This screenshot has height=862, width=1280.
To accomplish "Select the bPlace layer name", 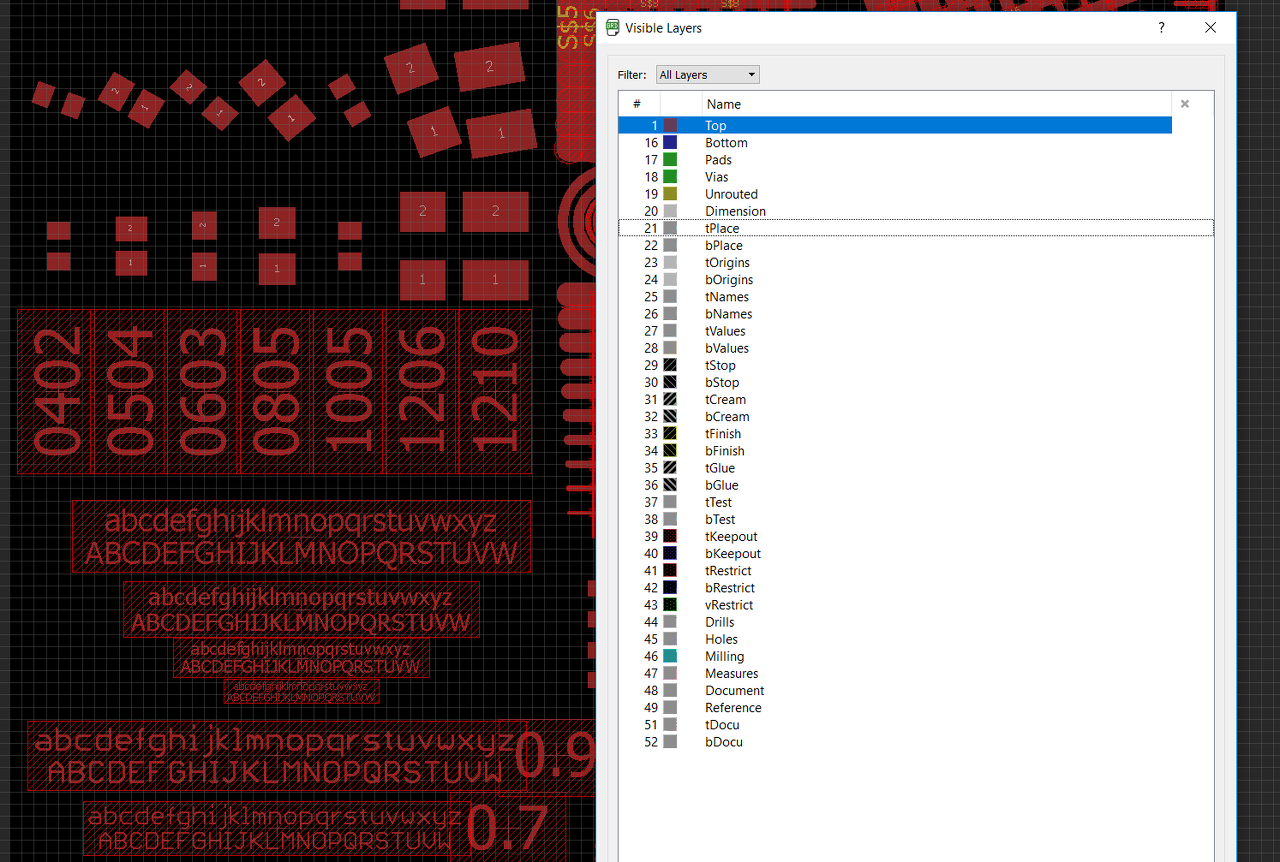I will pos(724,245).
